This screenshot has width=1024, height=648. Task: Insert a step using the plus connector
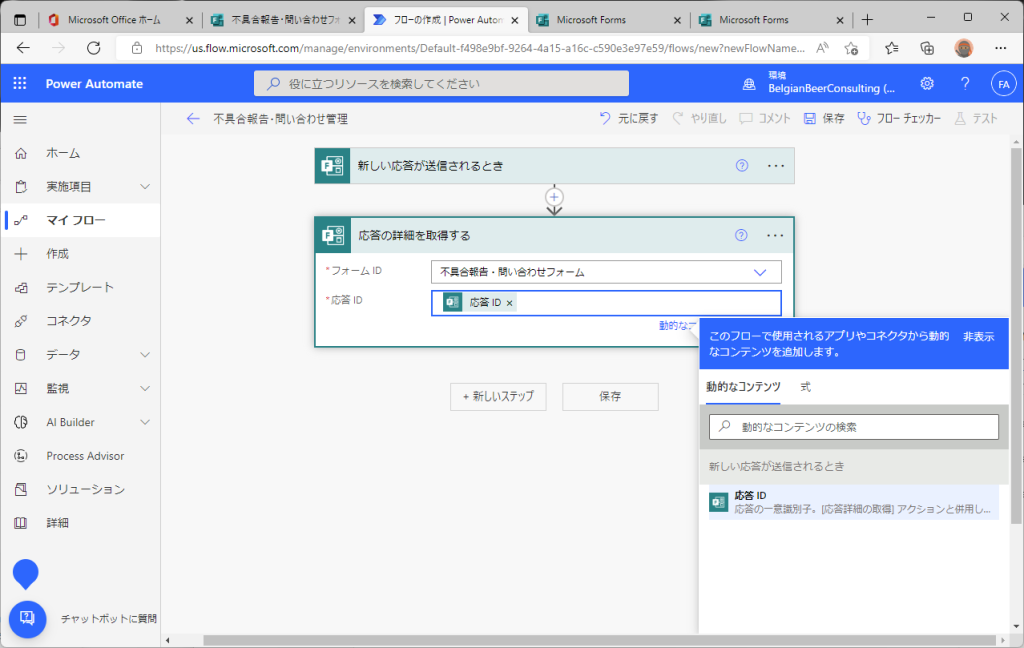(x=554, y=197)
